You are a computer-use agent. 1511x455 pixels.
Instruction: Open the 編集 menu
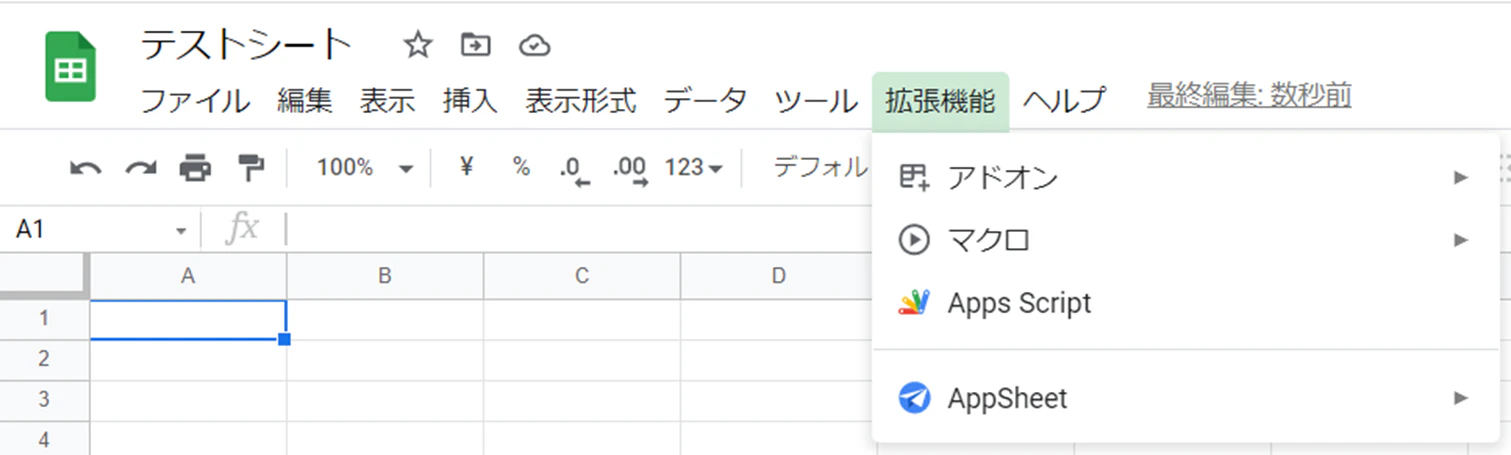[x=305, y=101]
